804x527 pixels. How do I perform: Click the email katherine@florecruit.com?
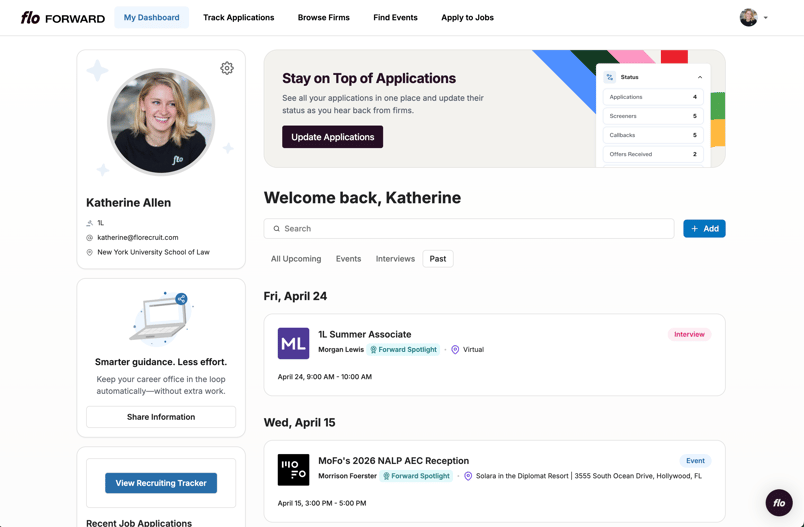(x=138, y=238)
